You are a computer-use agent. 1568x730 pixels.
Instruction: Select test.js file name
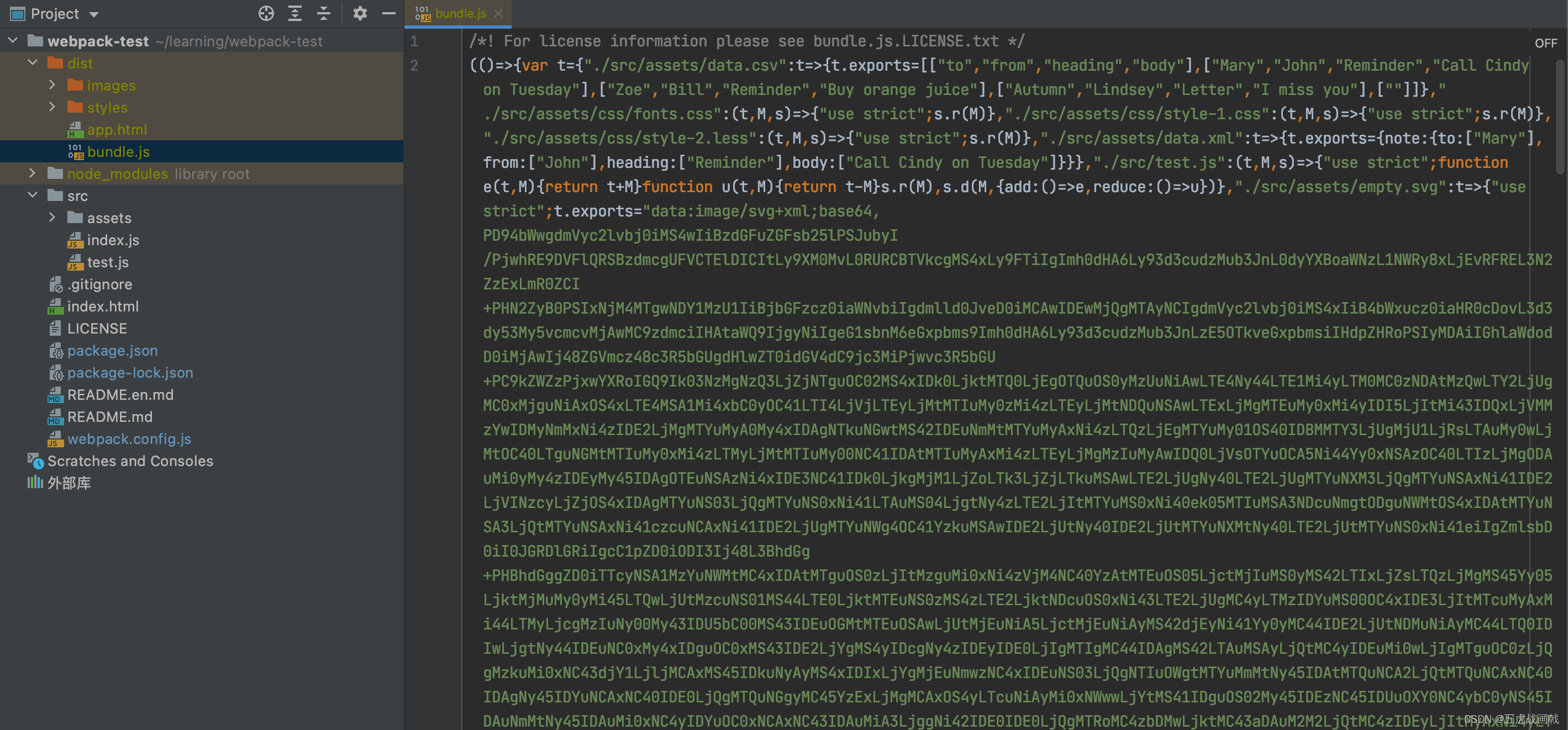108,262
